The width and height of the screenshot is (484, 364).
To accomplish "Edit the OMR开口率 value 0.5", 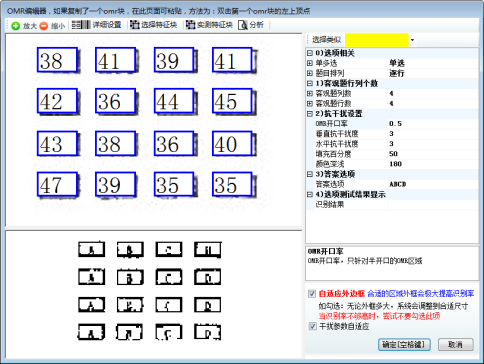I will [x=433, y=124].
